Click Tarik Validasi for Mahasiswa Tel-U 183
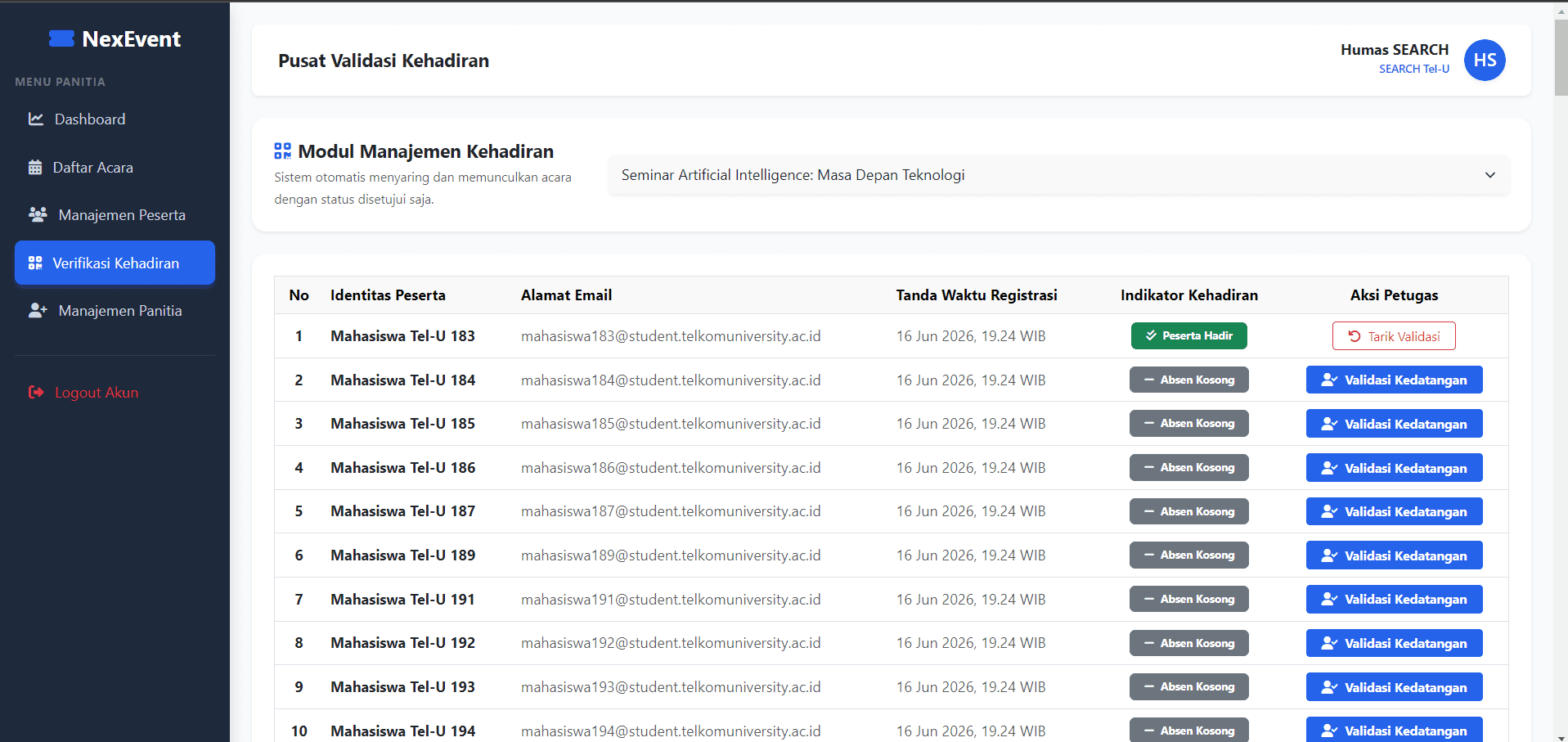The image size is (1568, 742). pyautogui.click(x=1394, y=336)
